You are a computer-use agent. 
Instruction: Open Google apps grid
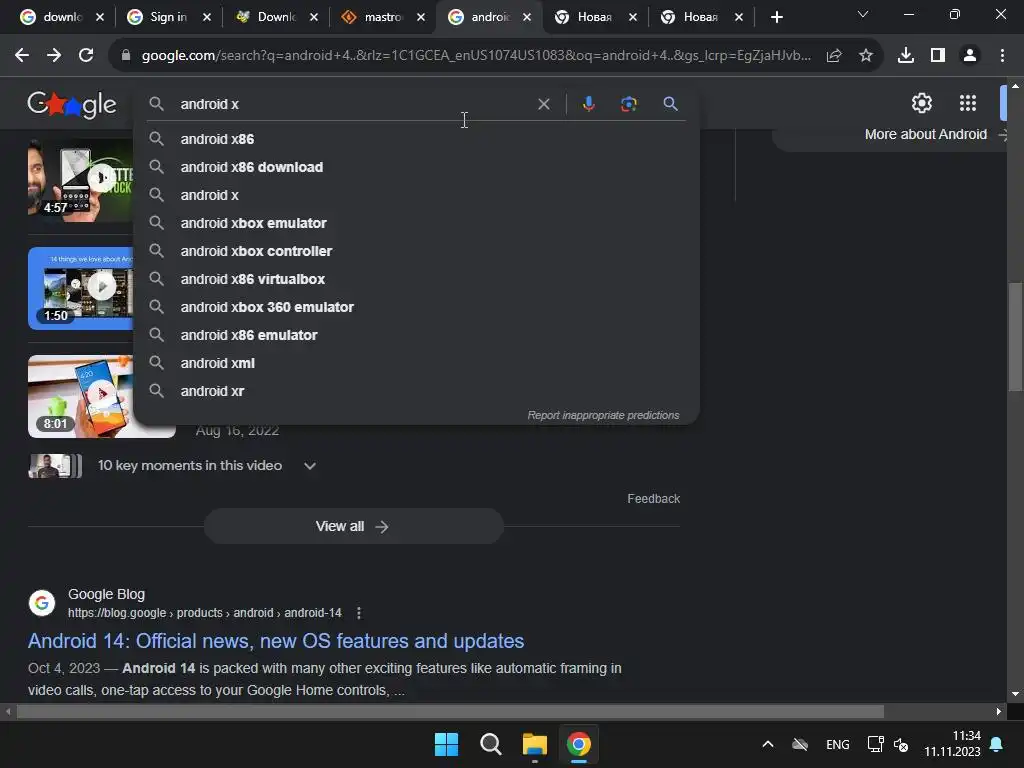tap(968, 103)
